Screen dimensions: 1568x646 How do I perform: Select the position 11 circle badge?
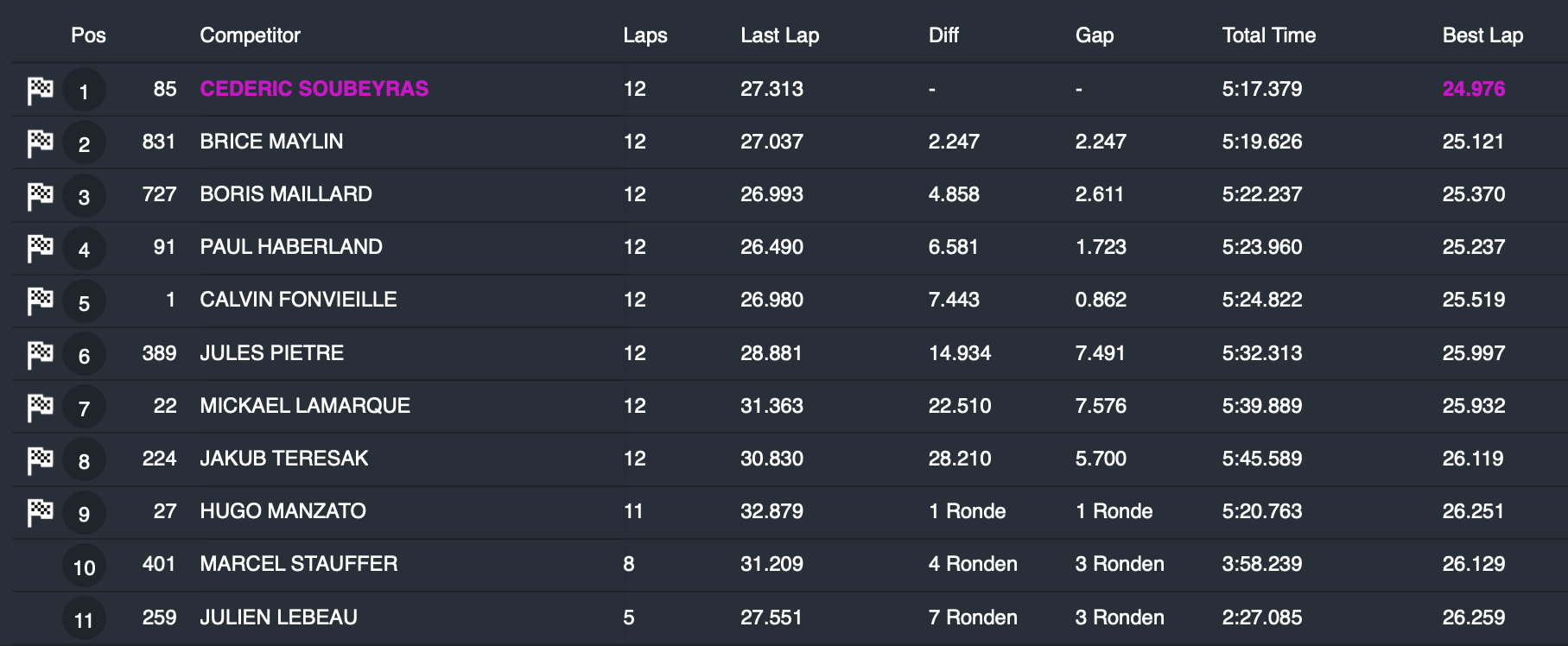(84, 619)
